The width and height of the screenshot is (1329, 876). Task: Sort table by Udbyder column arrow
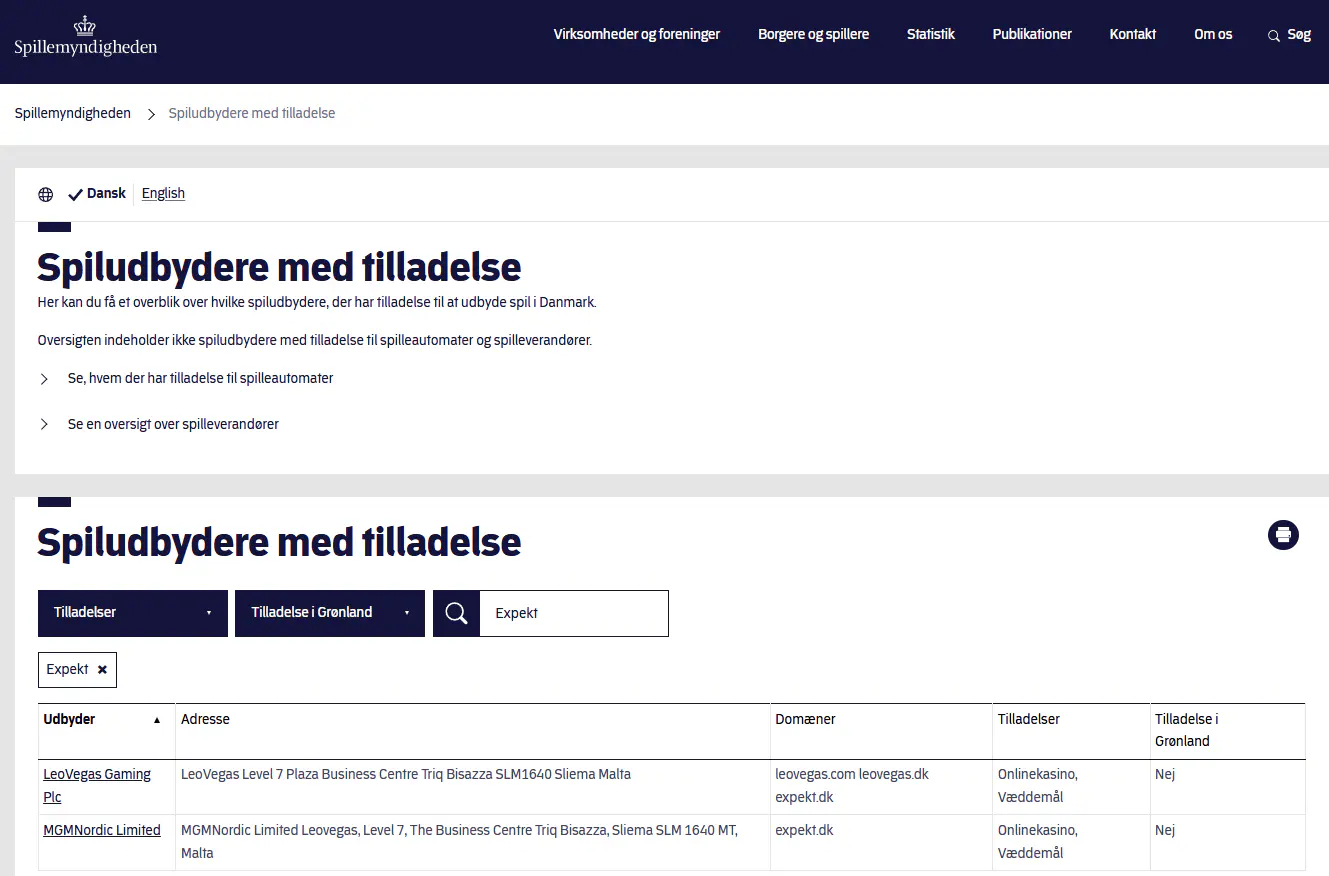coord(157,720)
